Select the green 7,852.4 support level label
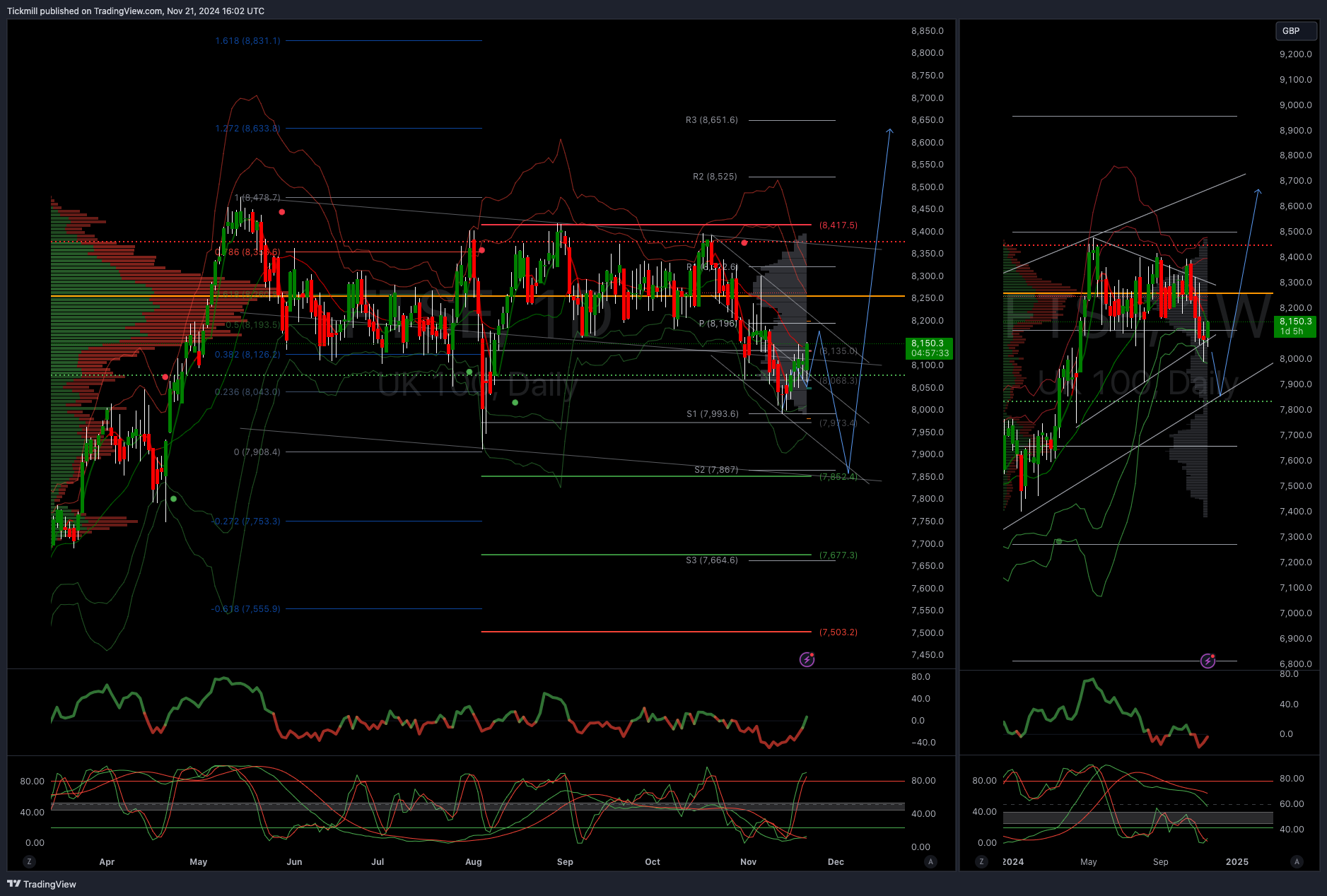 [x=838, y=477]
